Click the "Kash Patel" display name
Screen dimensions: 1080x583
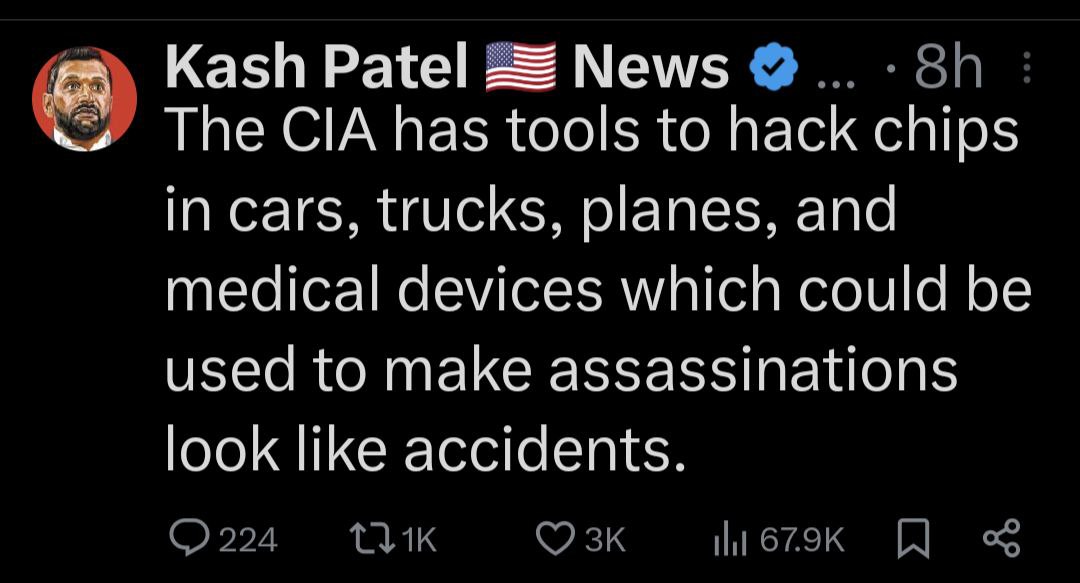tap(317, 70)
